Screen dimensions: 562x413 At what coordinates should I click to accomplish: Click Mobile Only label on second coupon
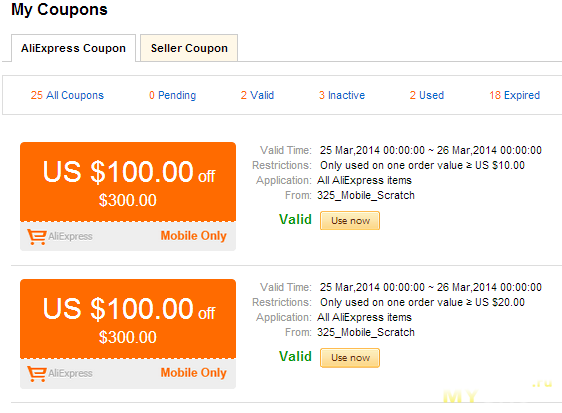click(194, 373)
